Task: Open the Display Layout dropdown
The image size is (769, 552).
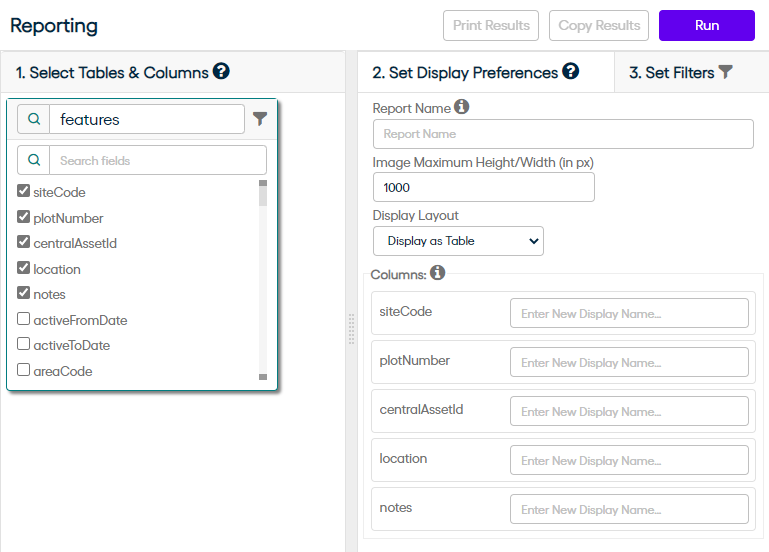Action: 458,241
